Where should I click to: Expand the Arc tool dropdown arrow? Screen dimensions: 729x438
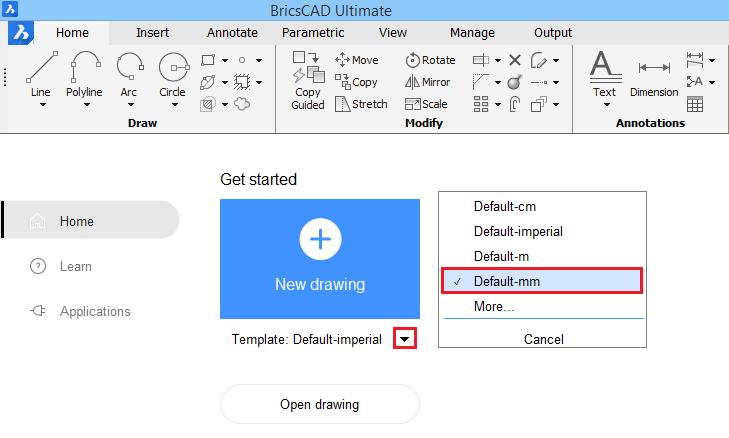point(131,105)
